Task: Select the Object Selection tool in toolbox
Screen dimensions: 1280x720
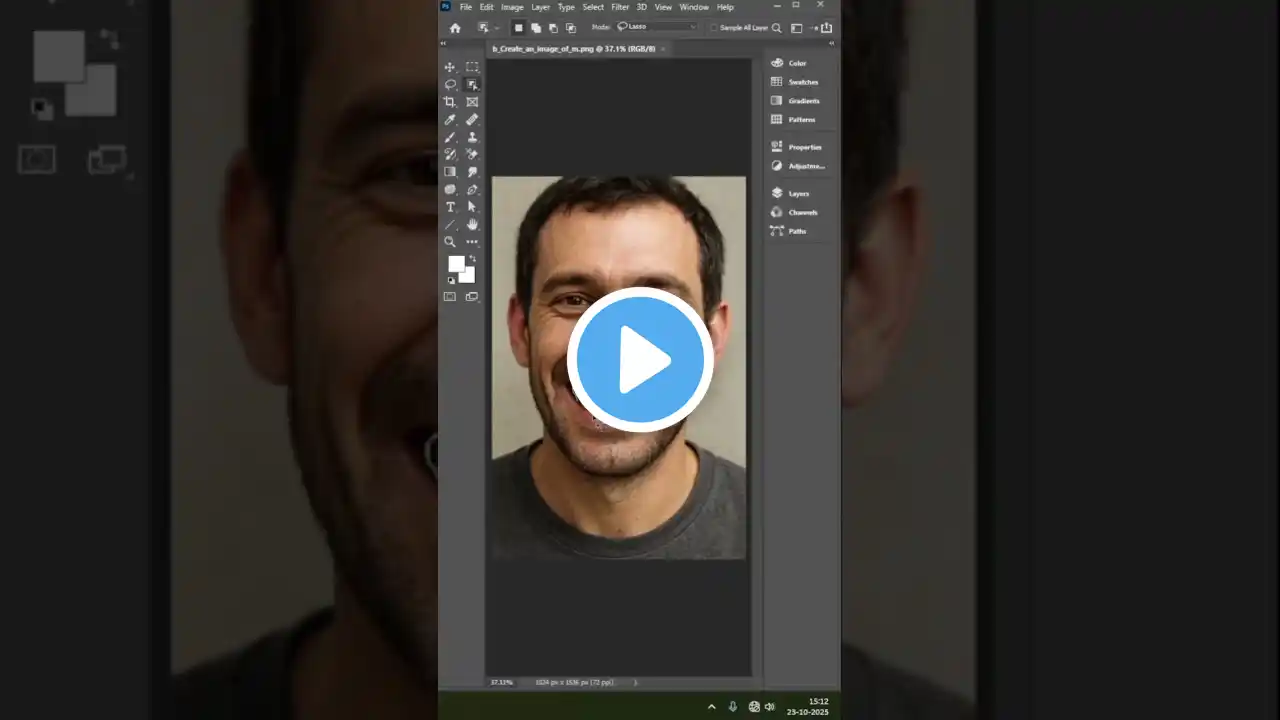Action: click(x=472, y=85)
